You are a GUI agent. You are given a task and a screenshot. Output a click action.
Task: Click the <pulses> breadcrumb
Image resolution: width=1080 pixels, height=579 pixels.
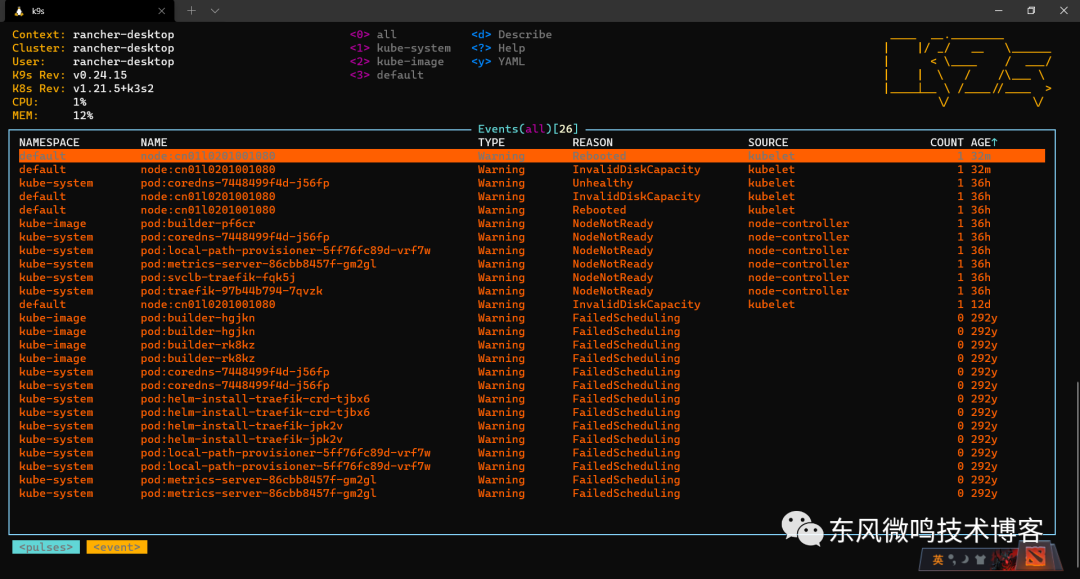tap(46, 547)
